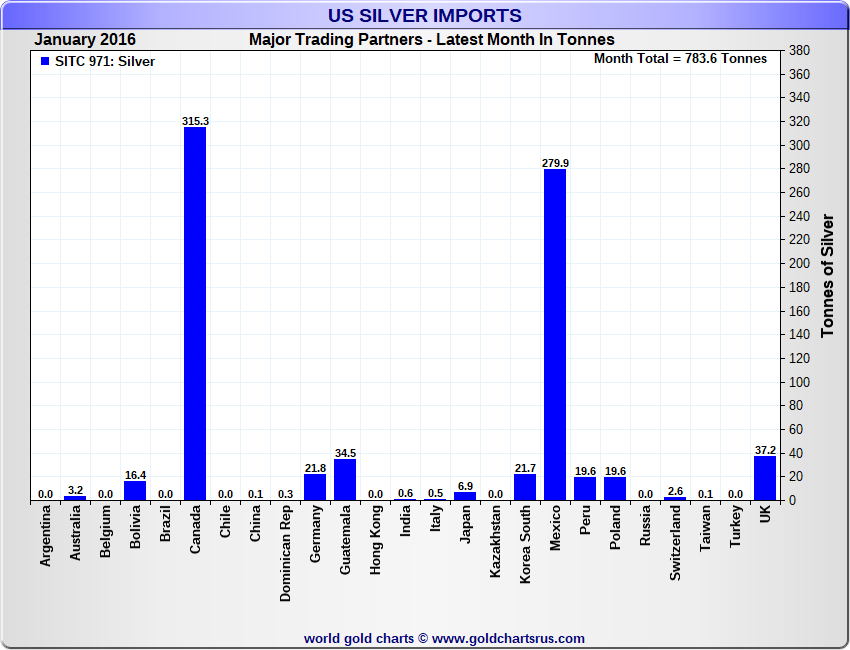Click the Peru bar in the chart
The height and width of the screenshot is (650, 850).
585,488
